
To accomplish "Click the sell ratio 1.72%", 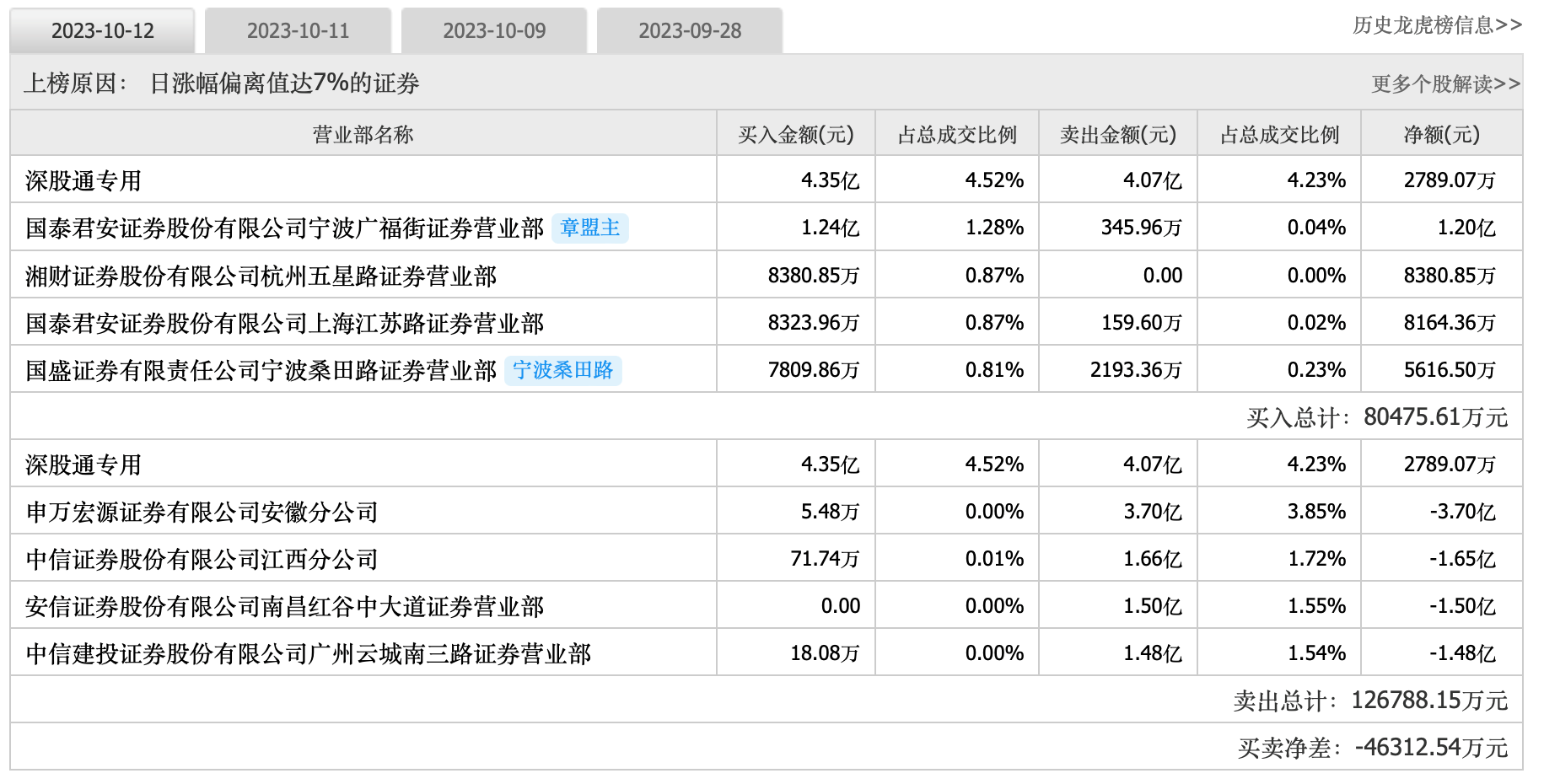I will 1317,559.
